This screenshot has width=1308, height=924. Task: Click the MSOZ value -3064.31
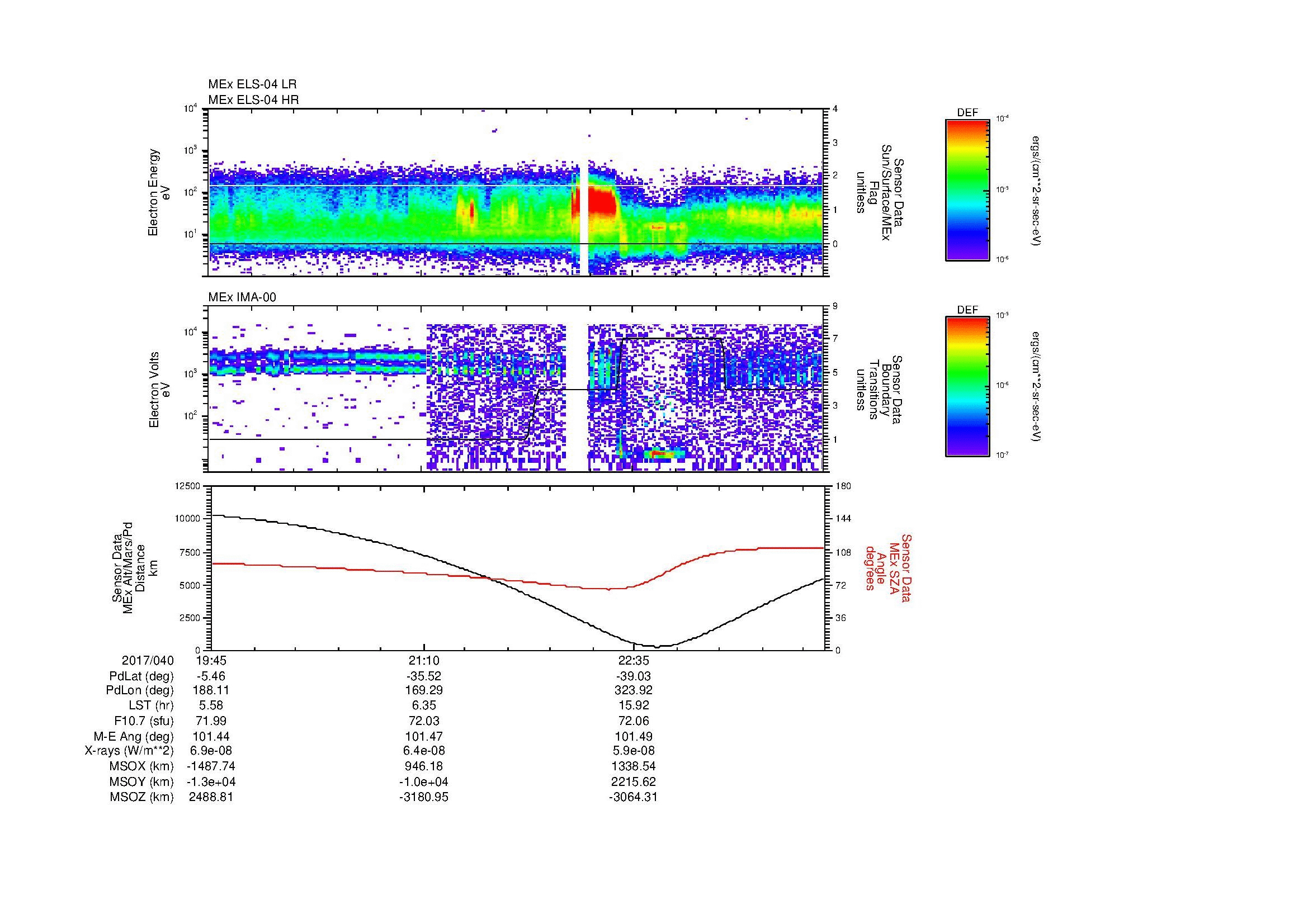[x=634, y=797]
